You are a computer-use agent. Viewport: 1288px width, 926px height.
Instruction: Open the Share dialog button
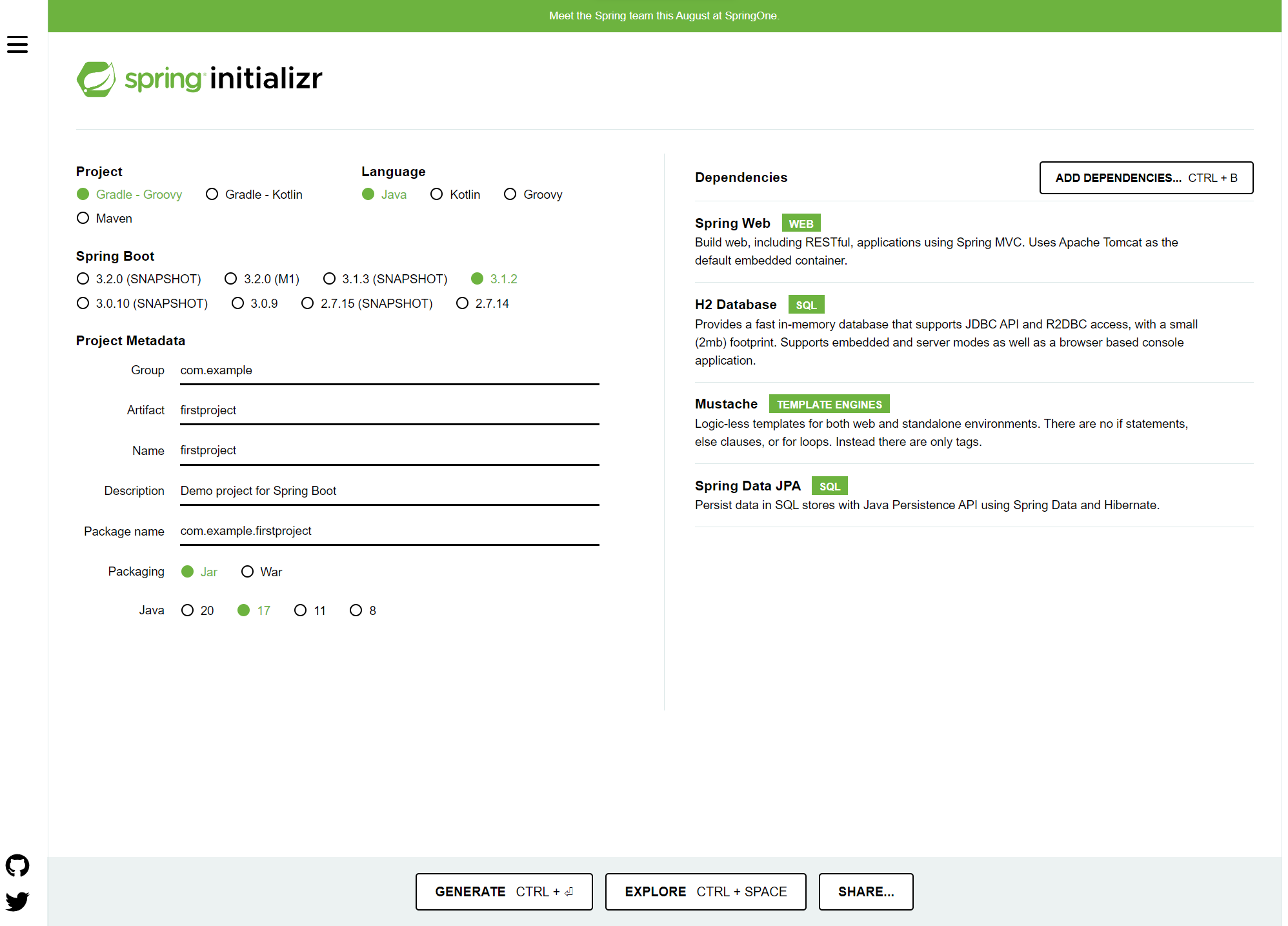[x=865, y=891]
